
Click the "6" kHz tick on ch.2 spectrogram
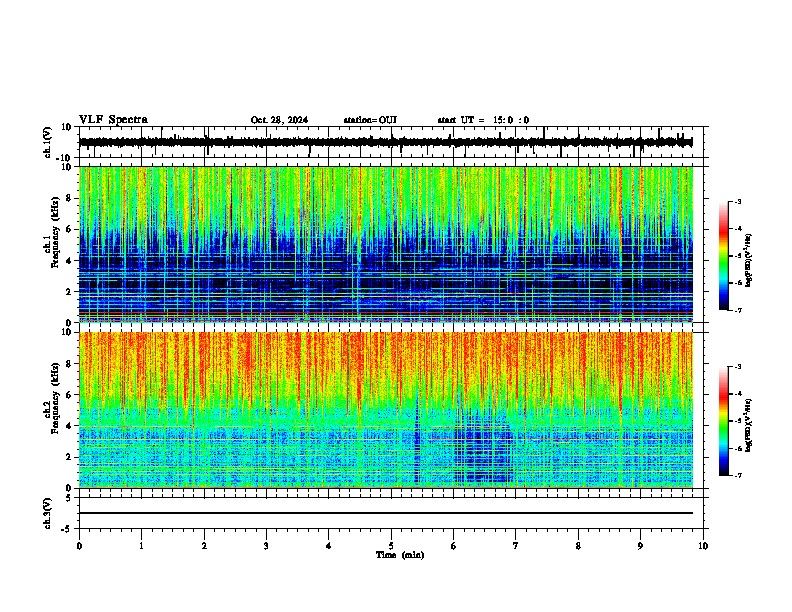70,395
